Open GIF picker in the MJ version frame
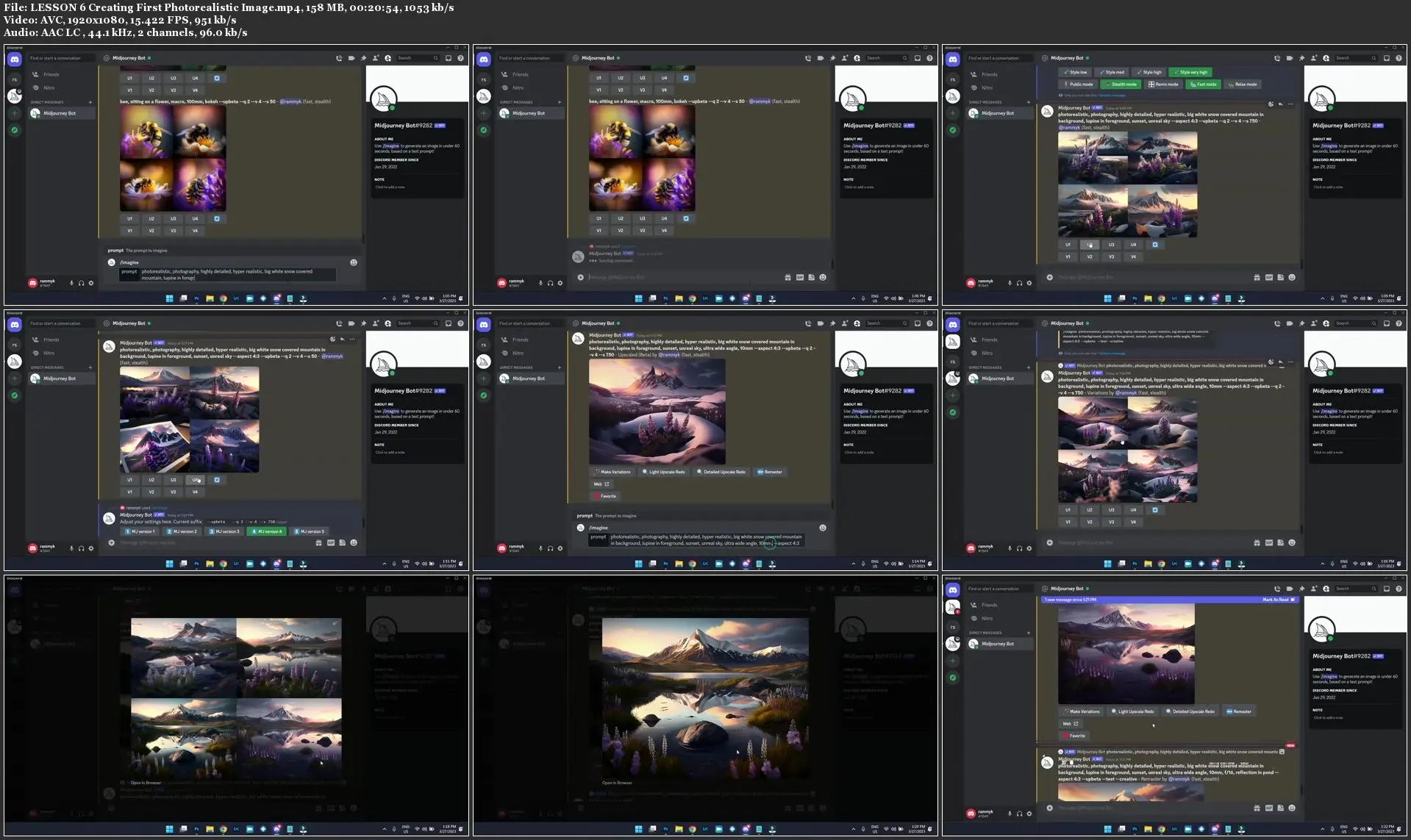Viewport: 1411px width, 840px height. 331,542
